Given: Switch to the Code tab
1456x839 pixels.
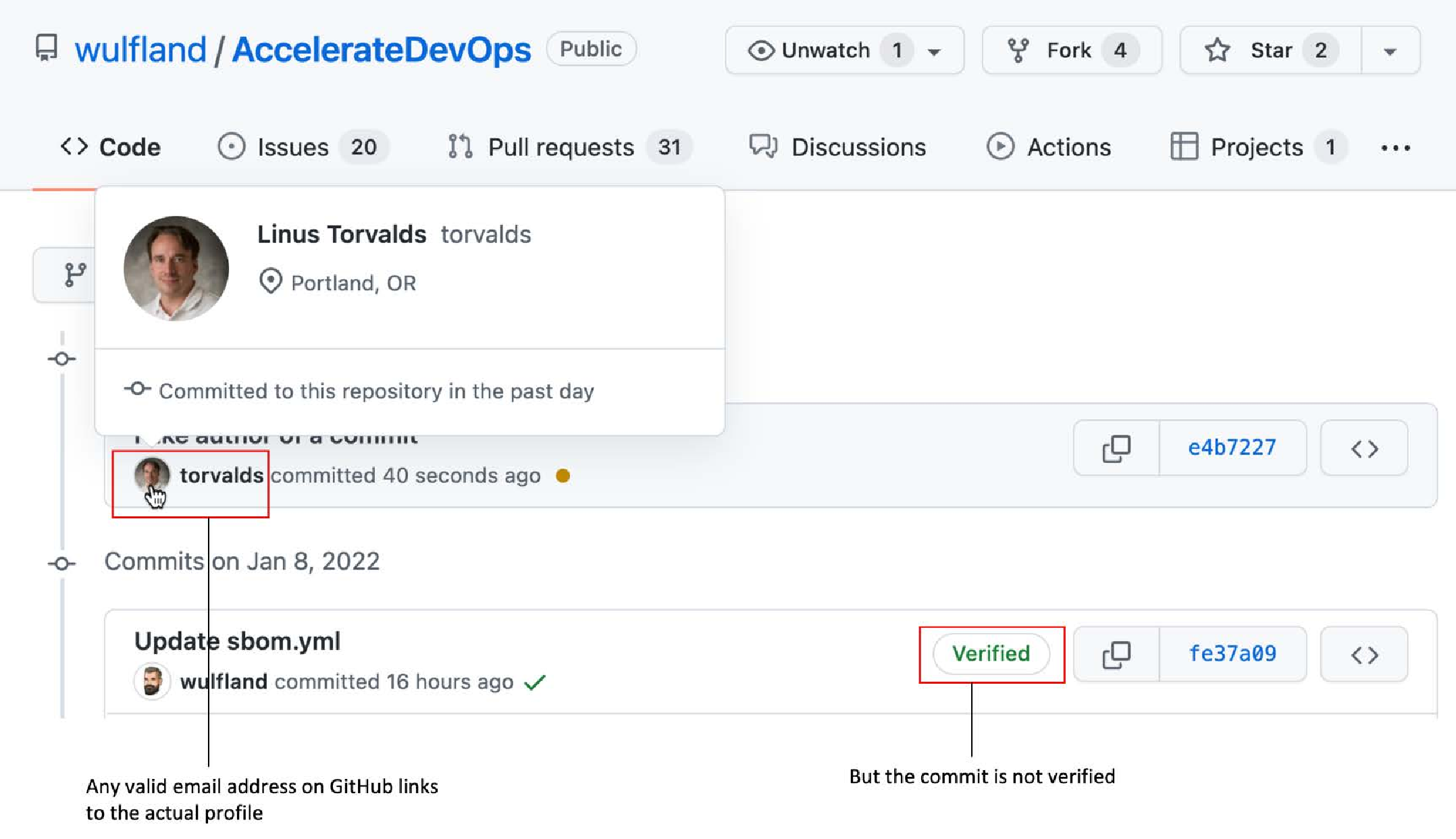Looking at the screenshot, I should click(x=111, y=147).
